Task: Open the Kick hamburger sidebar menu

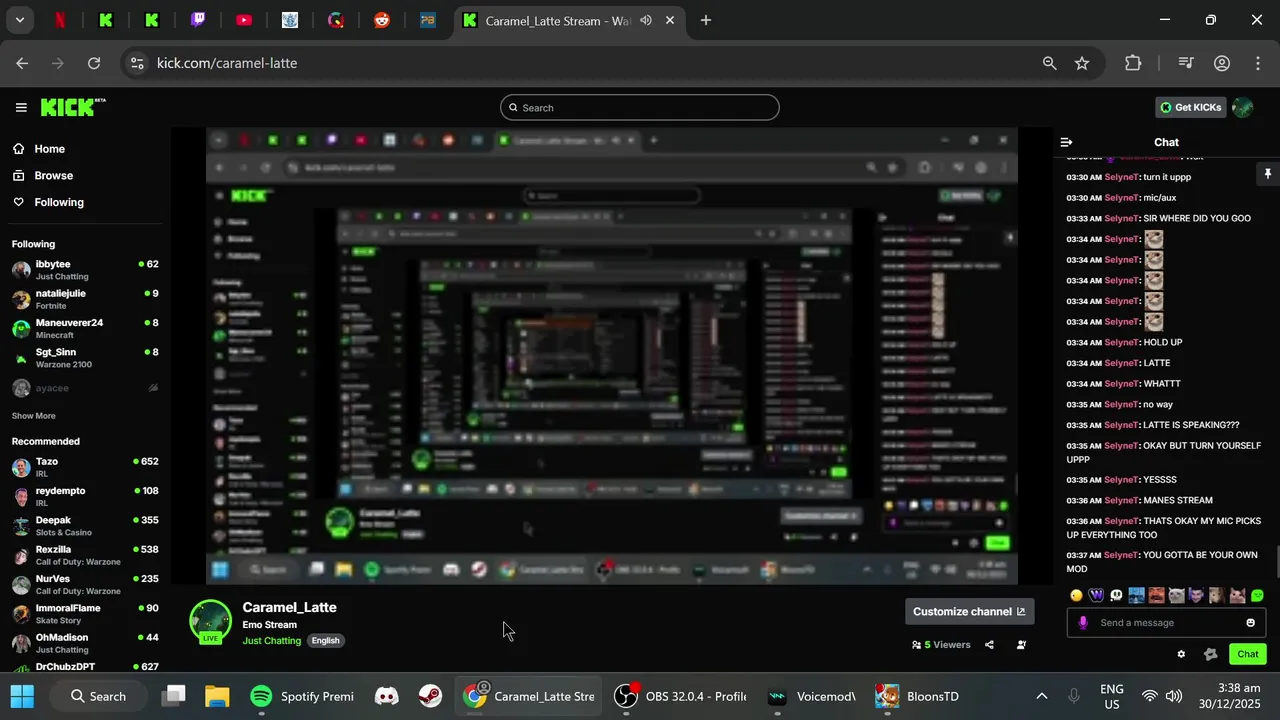Action: click(x=21, y=107)
